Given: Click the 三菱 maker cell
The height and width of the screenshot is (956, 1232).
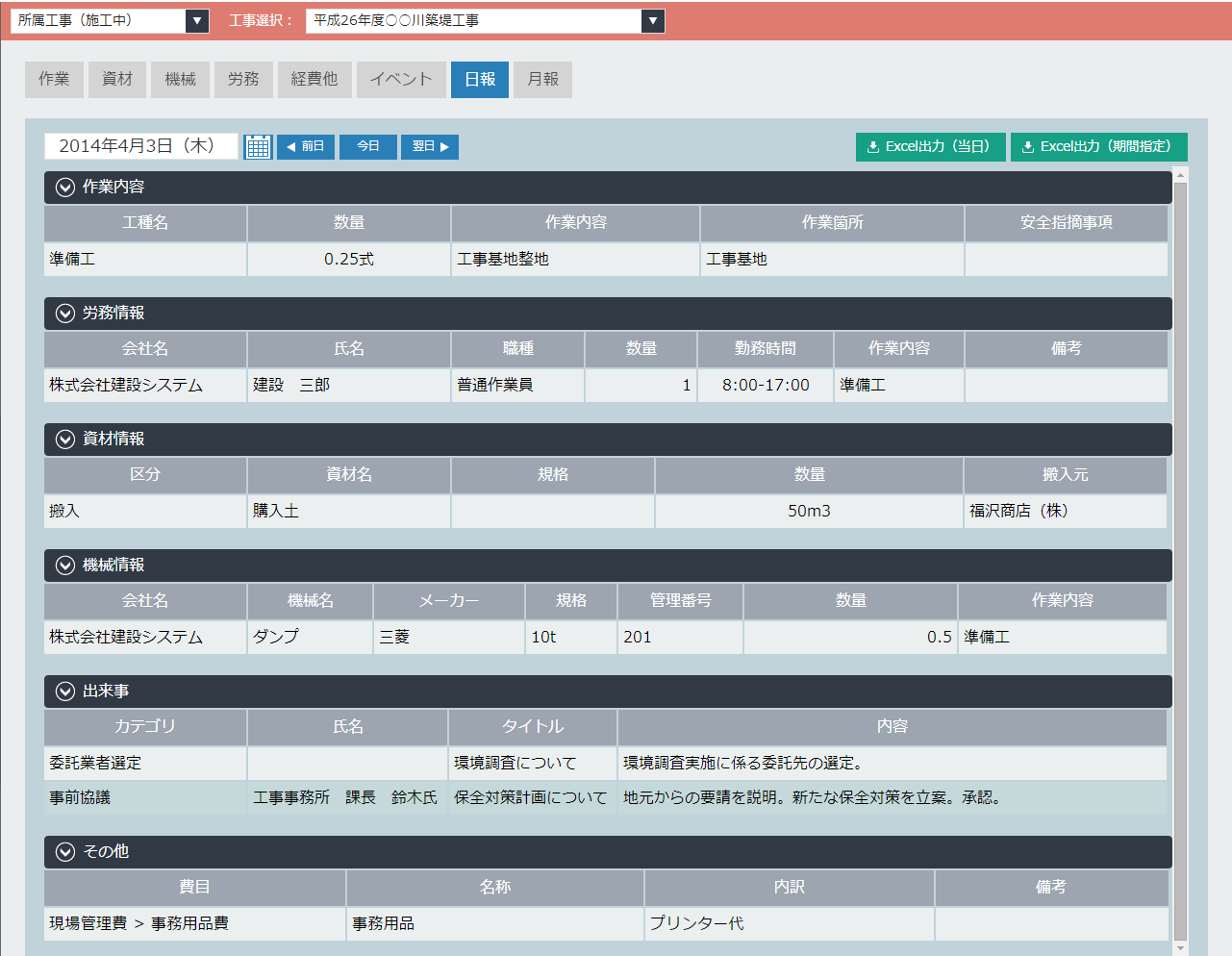Looking at the screenshot, I should point(449,638).
